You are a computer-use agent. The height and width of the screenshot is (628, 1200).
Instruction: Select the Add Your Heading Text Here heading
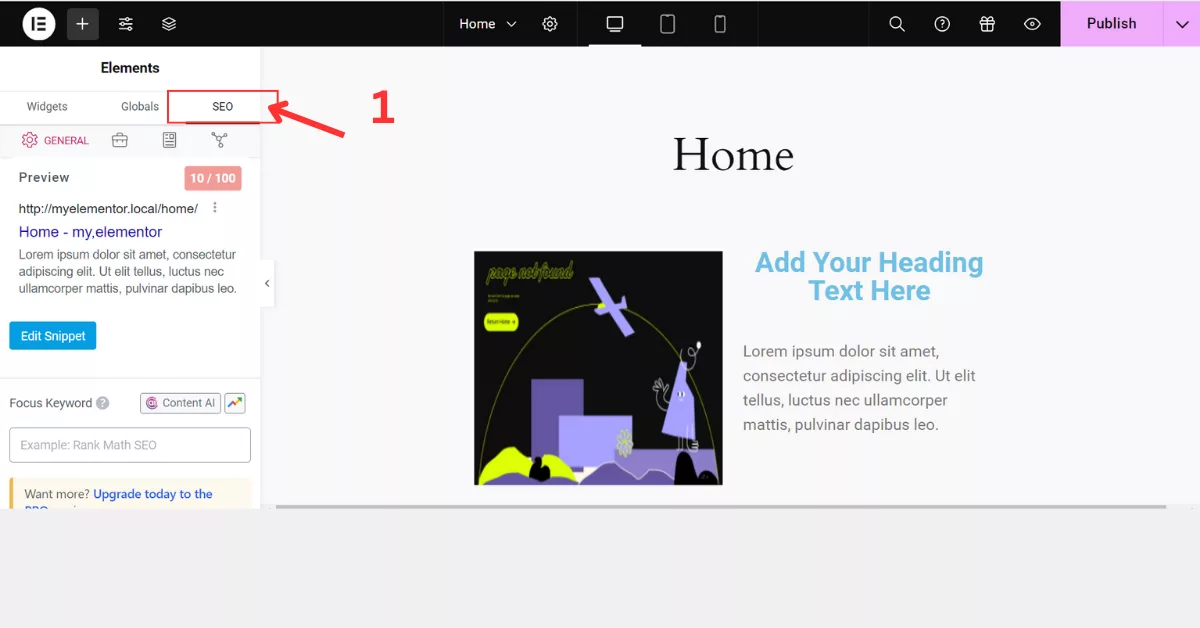pyautogui.click(x=869, y=277)
